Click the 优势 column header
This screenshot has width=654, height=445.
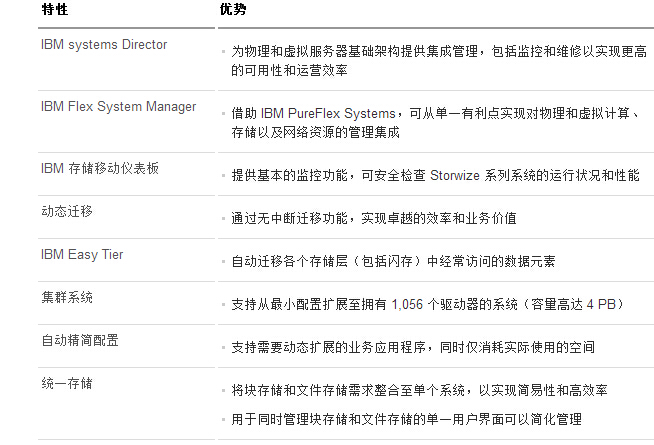coord(233,9)
